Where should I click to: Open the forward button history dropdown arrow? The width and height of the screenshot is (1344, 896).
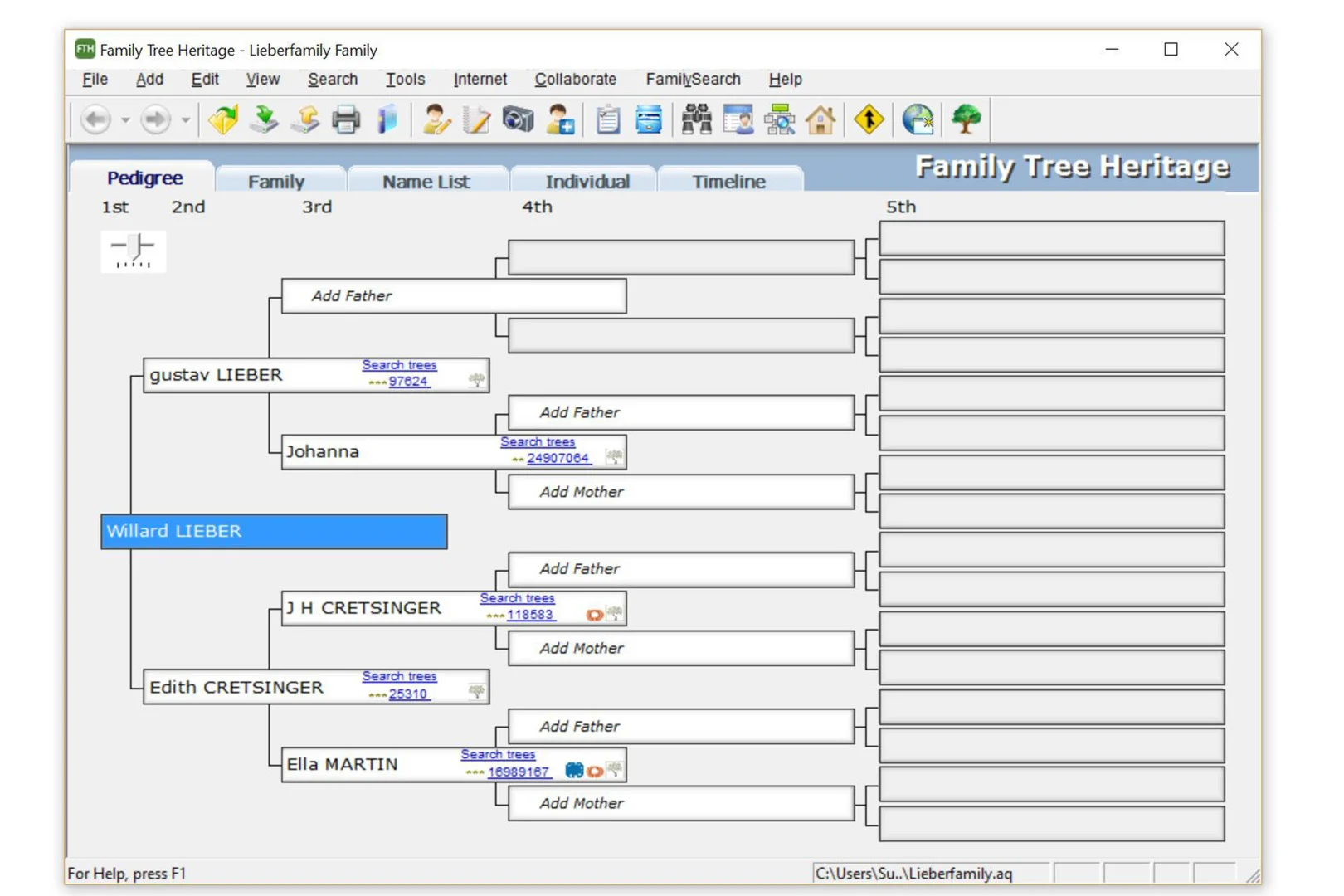click(186, 120)
